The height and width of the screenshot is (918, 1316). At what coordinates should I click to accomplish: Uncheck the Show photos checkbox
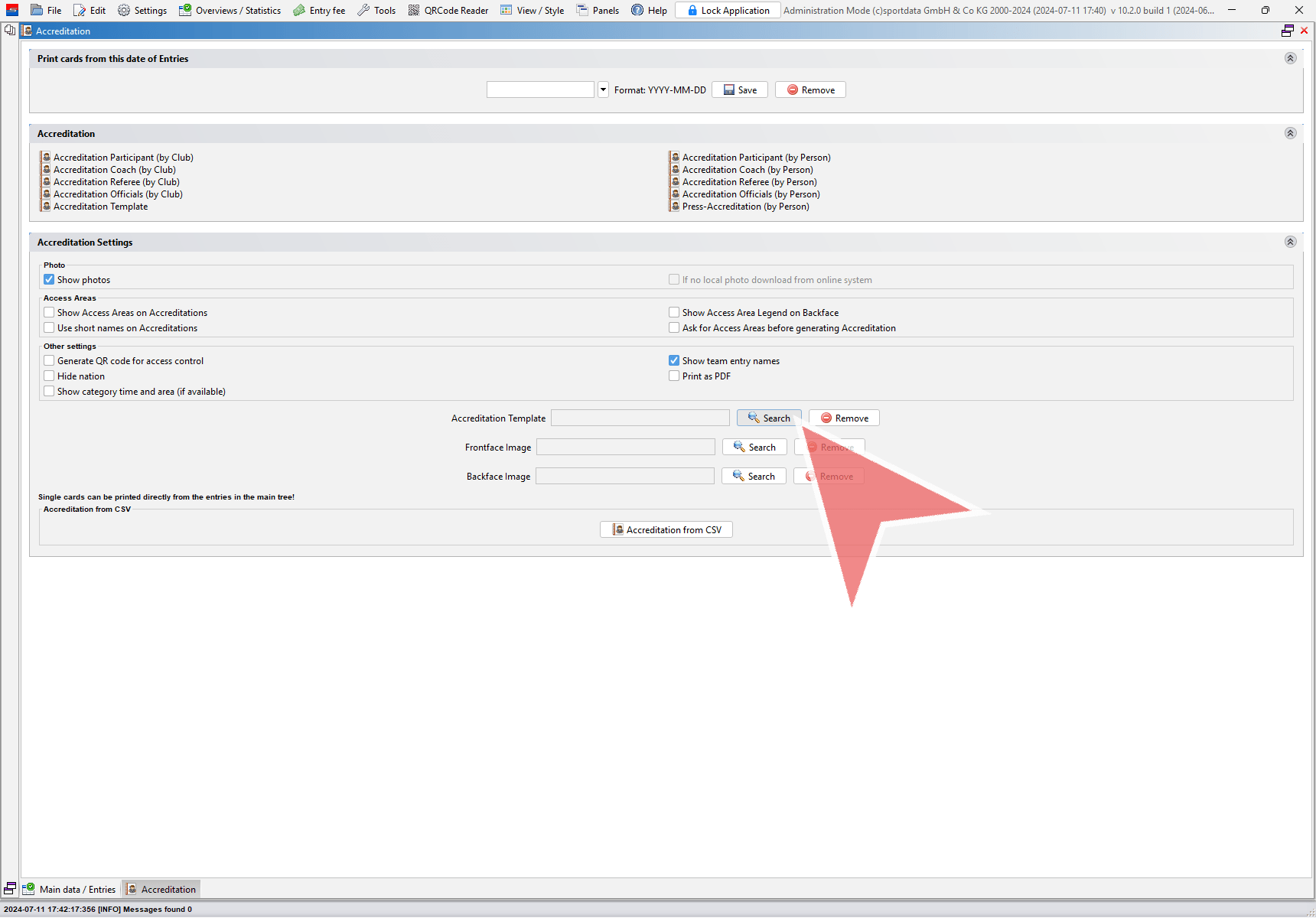pyautogui.click(x=50, y=280)
